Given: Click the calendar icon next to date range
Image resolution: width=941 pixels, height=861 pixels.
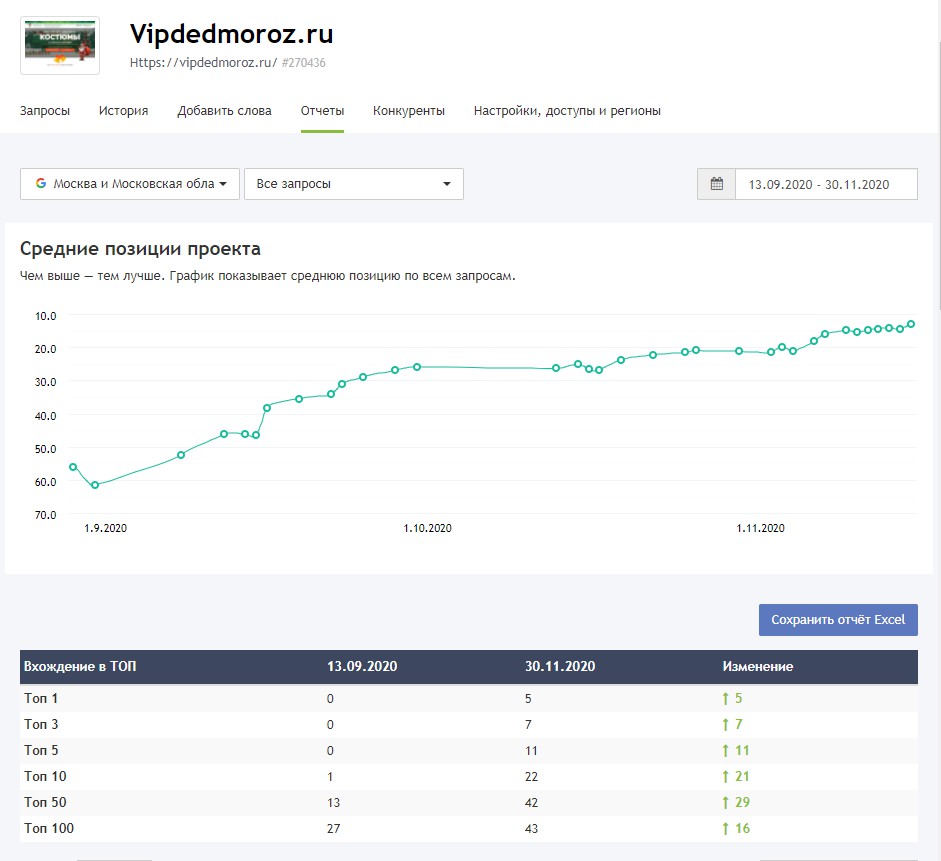Looking at the screenshot, I should click(x=717, y=184).
